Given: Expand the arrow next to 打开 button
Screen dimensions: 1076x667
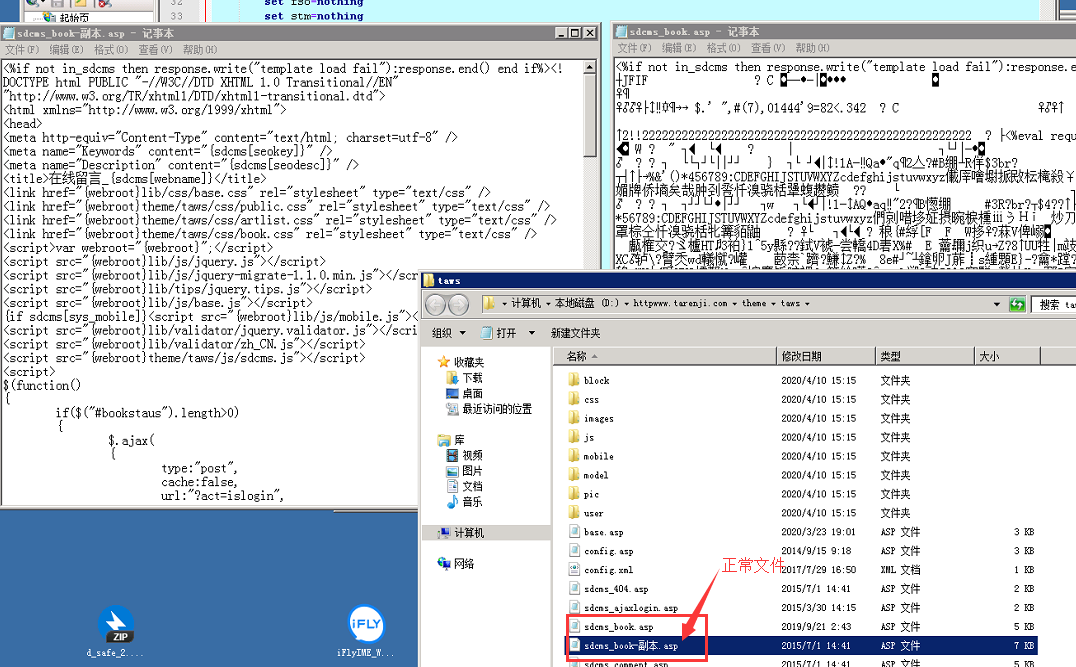Looking at the screenshot, I should (x=531, y=333).
